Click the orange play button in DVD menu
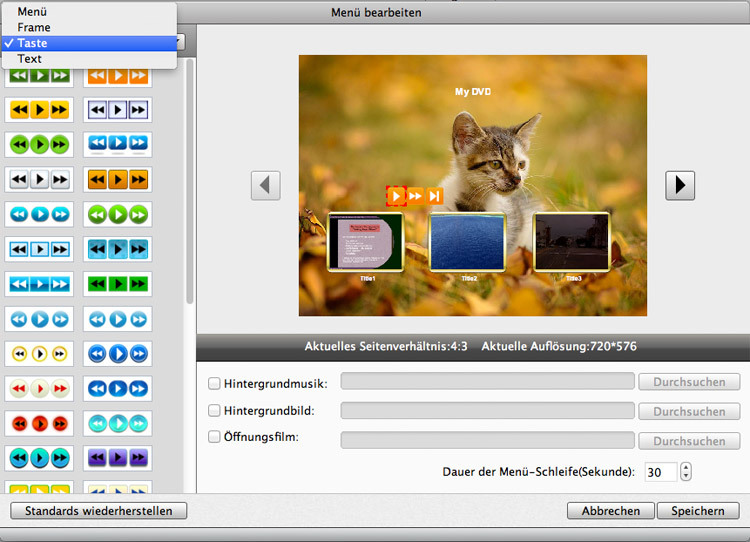Viewport: 750px width, 542px height. point(396,196)
